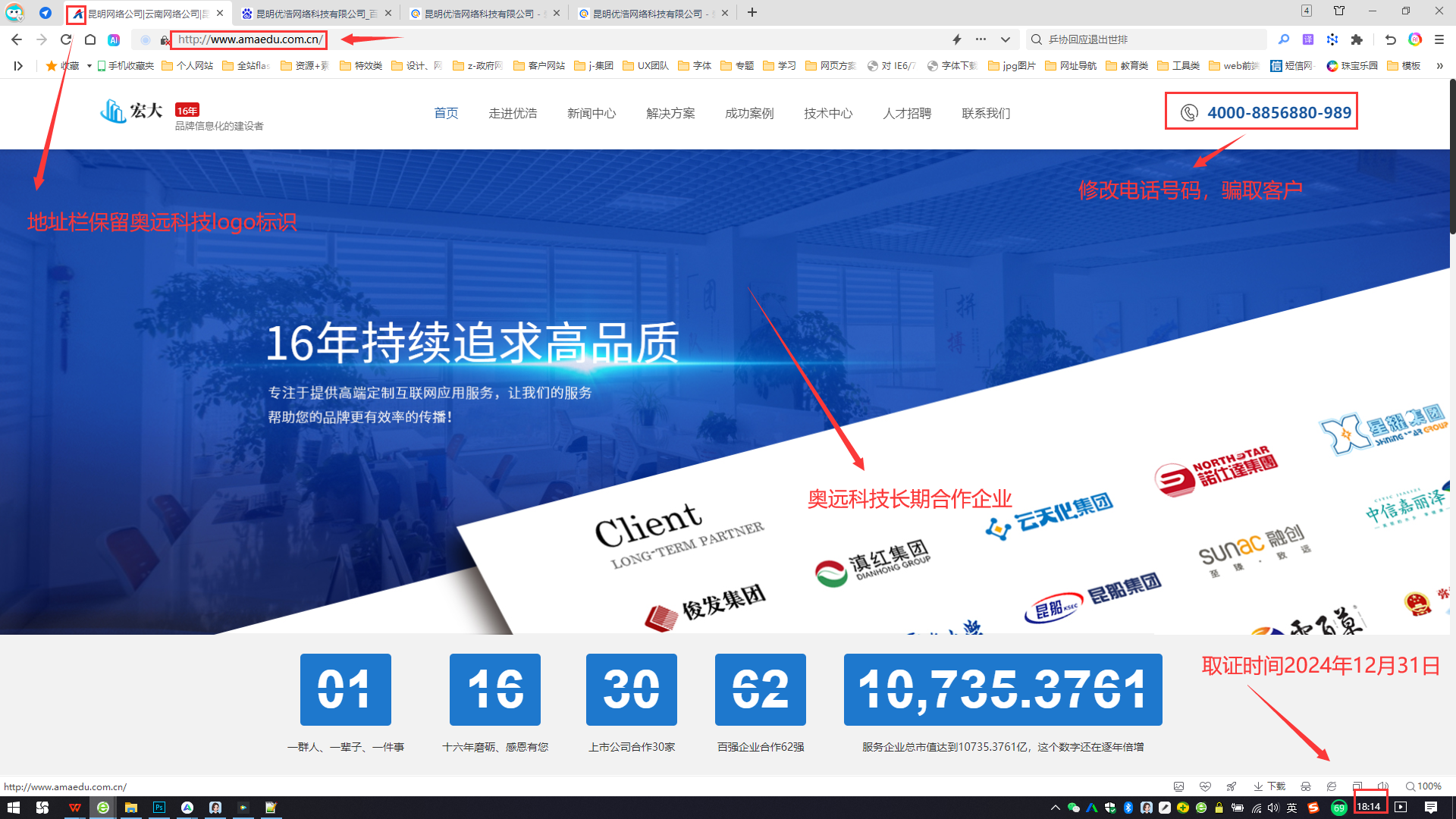
Task: Toggle the bookmarks sidebar panel arrow
Action: click(x=18, y=66)
